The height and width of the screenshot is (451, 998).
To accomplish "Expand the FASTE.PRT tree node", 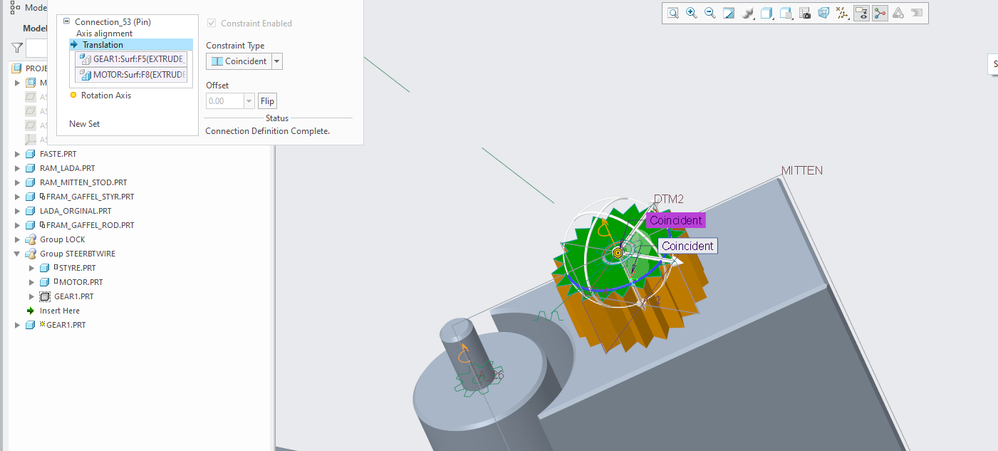I will coord(17,154).
